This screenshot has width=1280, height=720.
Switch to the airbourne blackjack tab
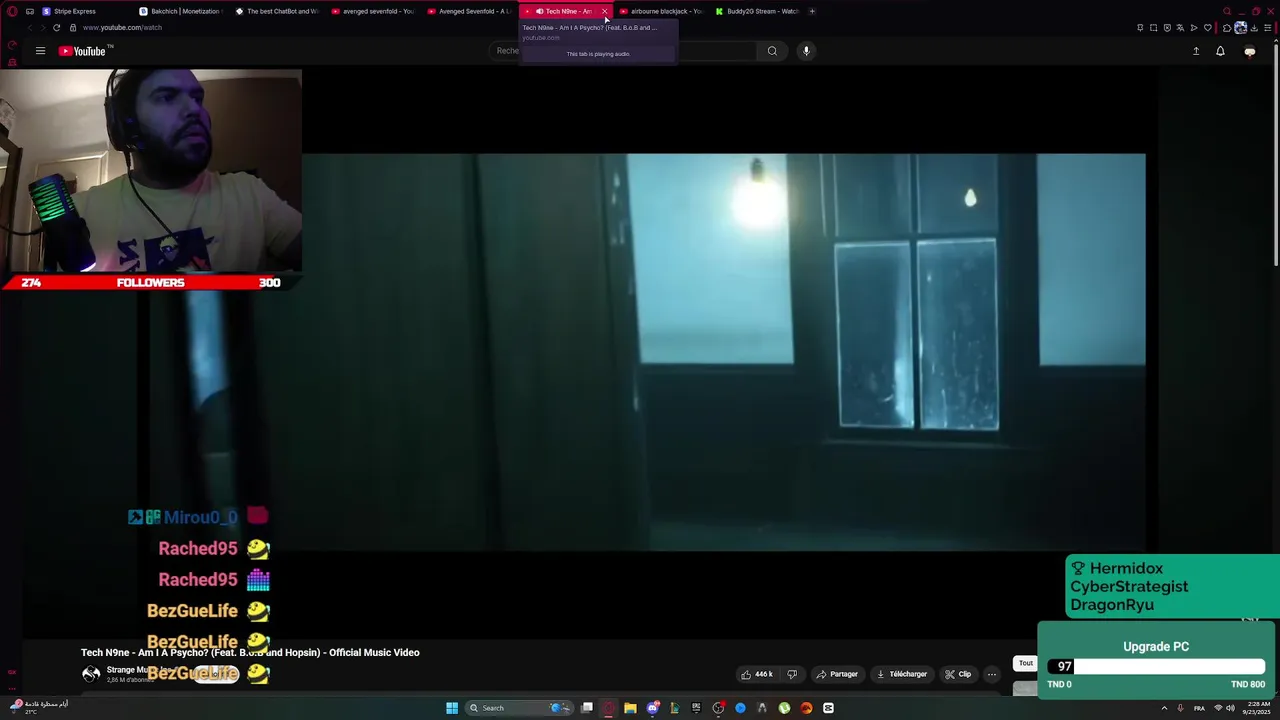(660, 11)
